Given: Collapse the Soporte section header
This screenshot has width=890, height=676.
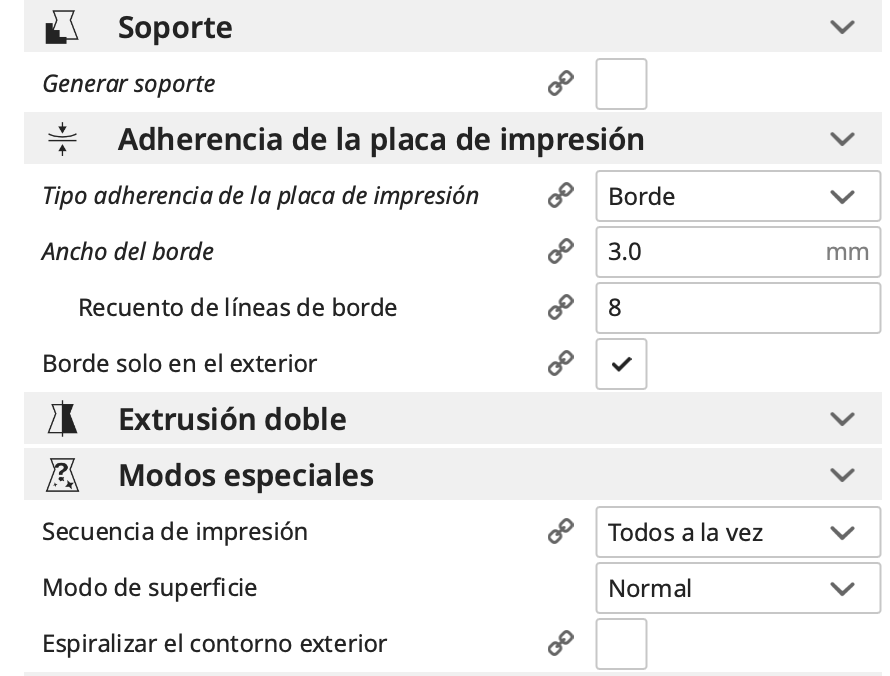Looking at the screenshot, I should coord(843,27).
